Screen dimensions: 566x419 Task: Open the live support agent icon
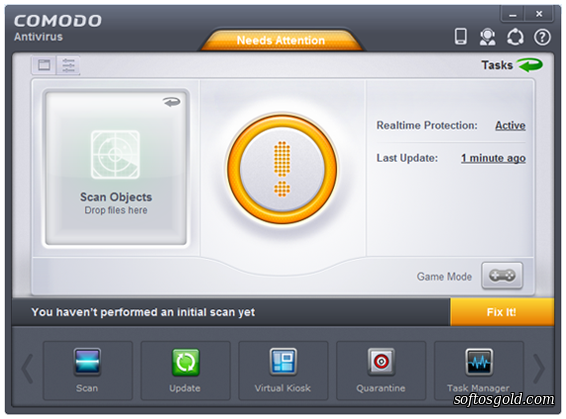pos(487,37)
